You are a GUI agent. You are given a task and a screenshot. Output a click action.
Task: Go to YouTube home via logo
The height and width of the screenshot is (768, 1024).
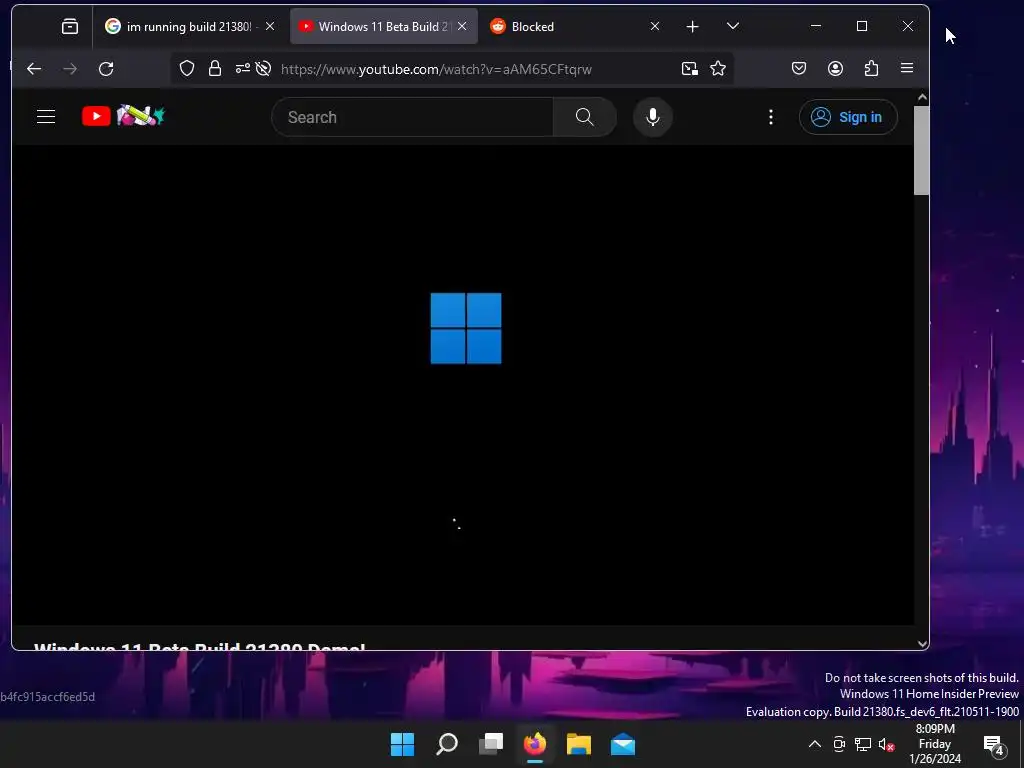pyautogui.click(x=123, y=116)
